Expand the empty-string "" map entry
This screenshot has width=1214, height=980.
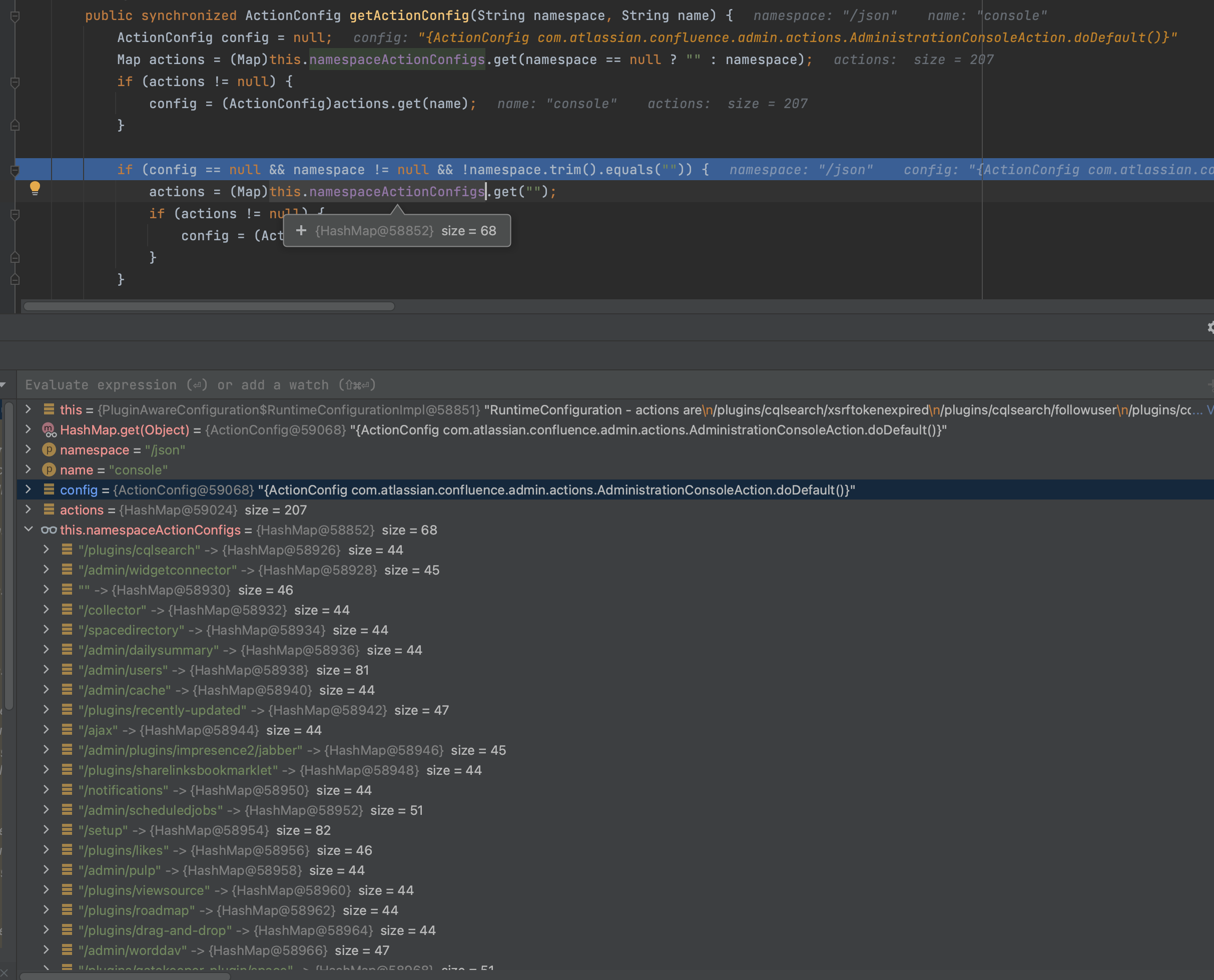click(46, 590)
